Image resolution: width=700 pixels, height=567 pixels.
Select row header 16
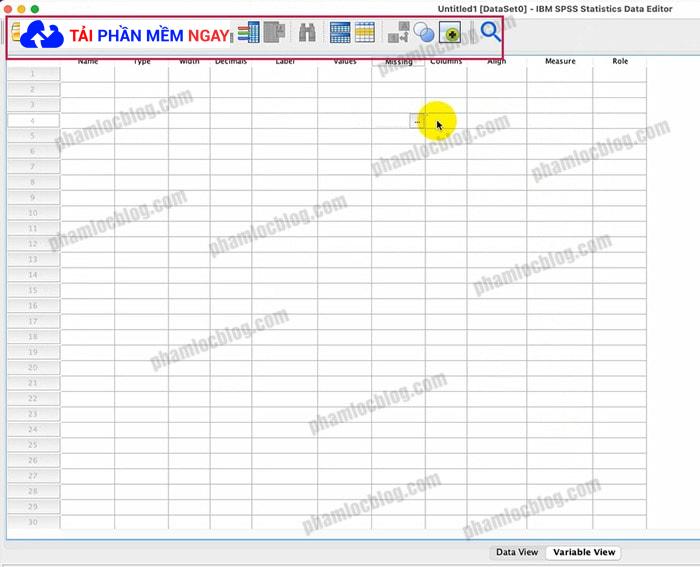[x=33, y=306]
